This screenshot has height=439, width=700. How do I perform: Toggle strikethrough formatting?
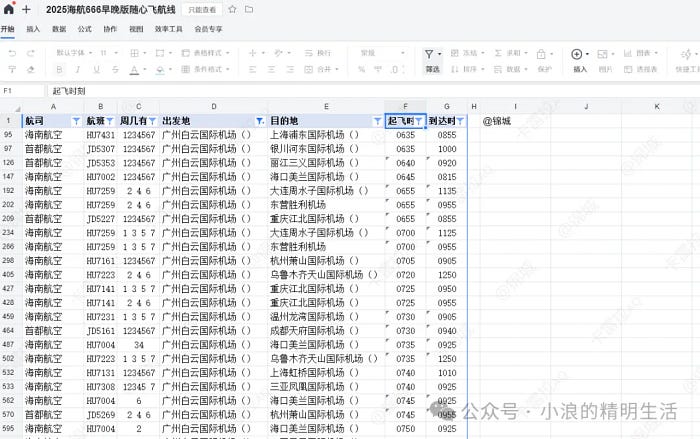[x=115, y=69]
